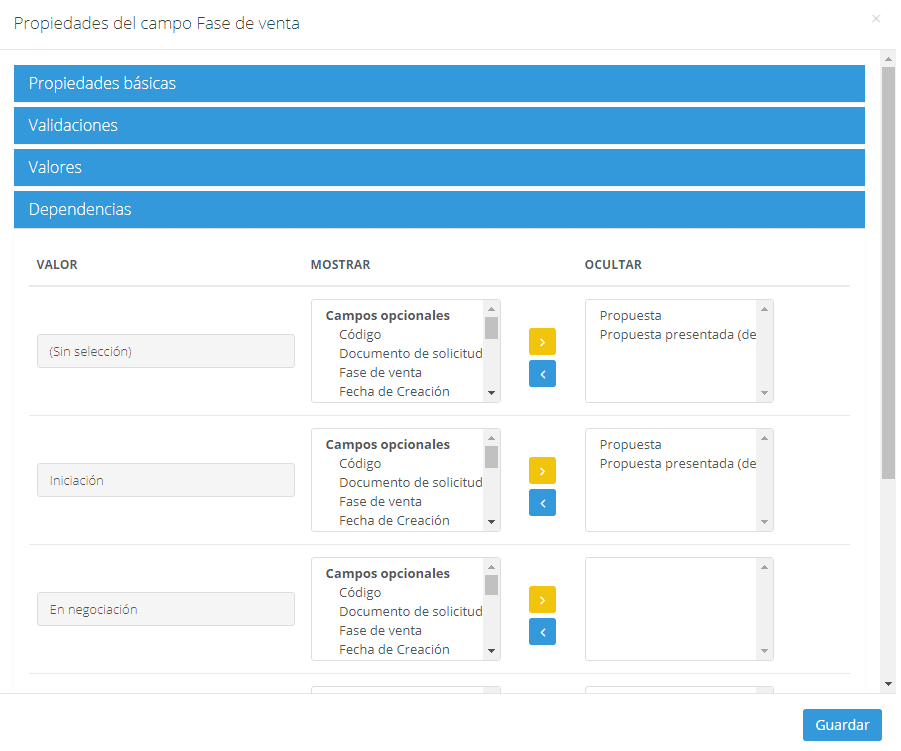Click yellow move-right arrow in Sin selección row

tap(542, 342)
